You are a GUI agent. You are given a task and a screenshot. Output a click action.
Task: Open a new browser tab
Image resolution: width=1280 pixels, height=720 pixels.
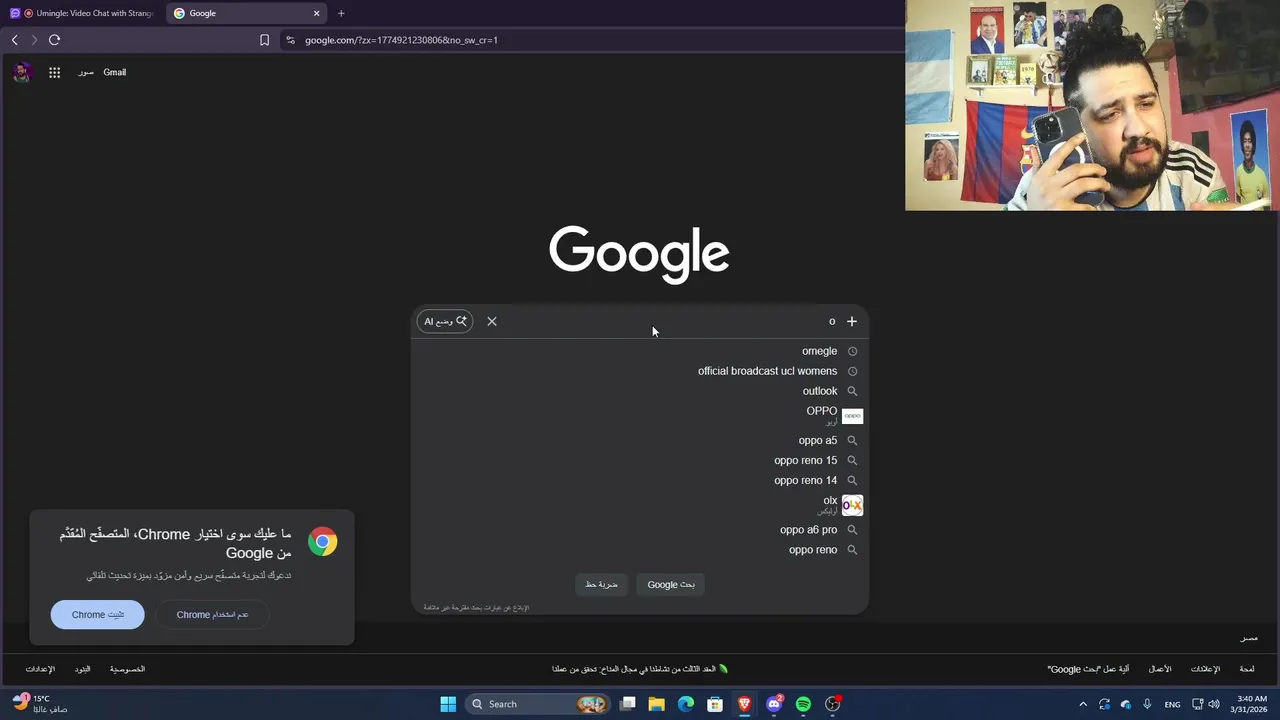[x=341, y=13]
